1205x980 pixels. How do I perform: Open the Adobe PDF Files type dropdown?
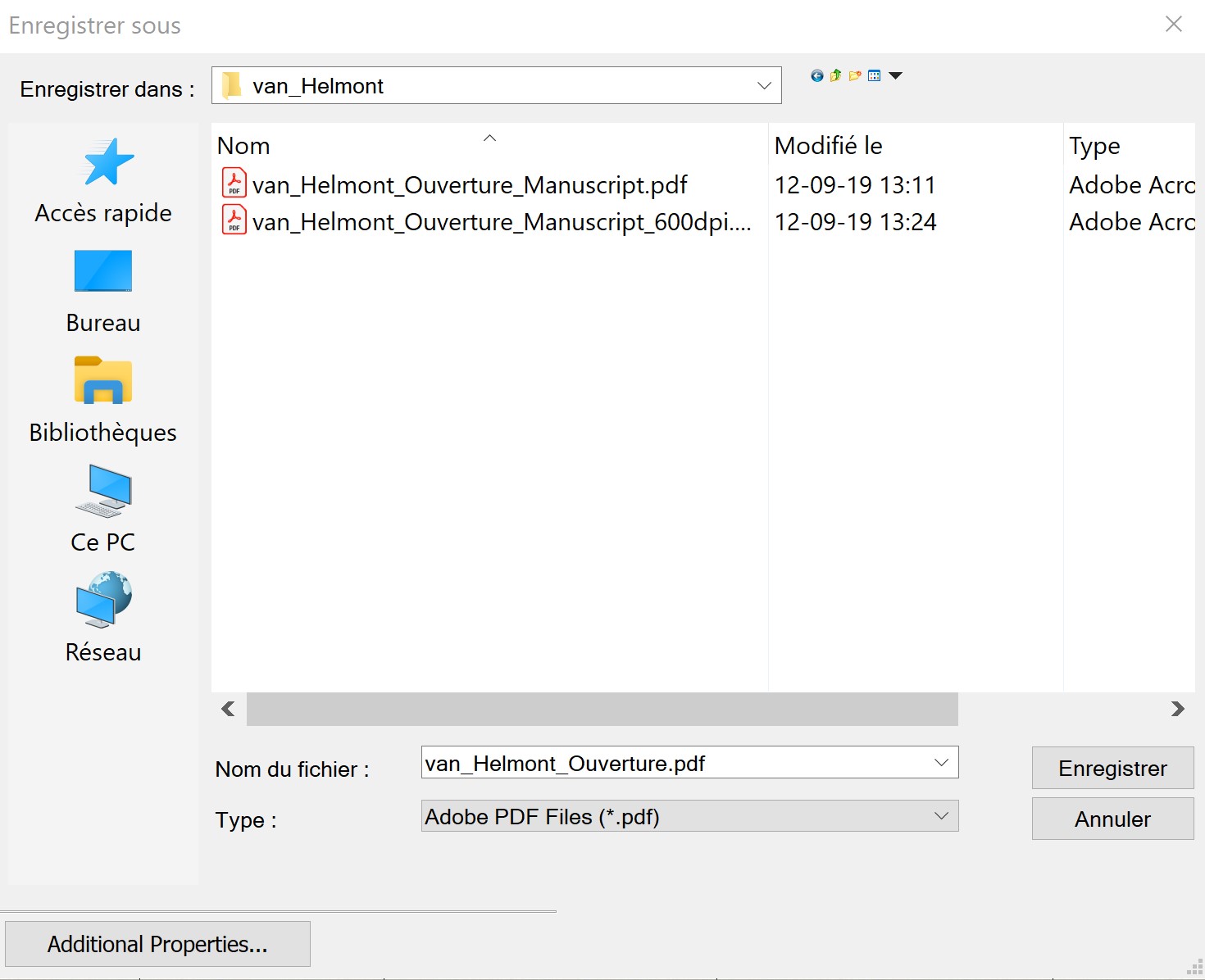(x=941, y=816)
